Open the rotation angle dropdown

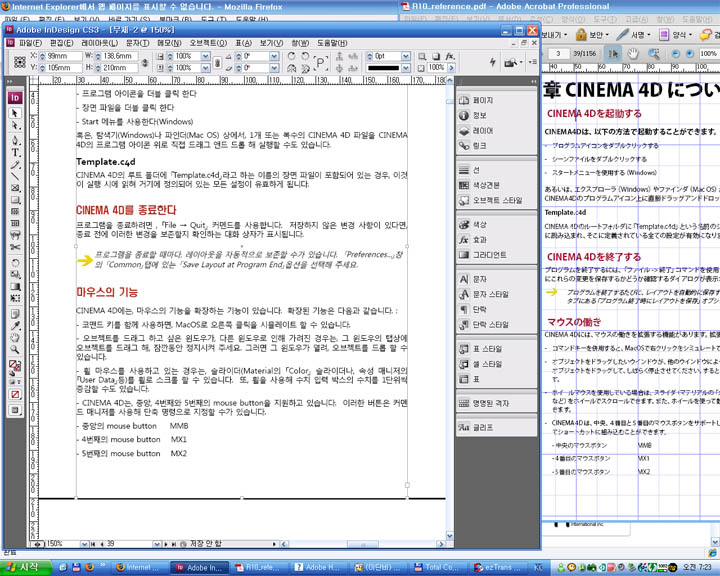pos(274,56)
